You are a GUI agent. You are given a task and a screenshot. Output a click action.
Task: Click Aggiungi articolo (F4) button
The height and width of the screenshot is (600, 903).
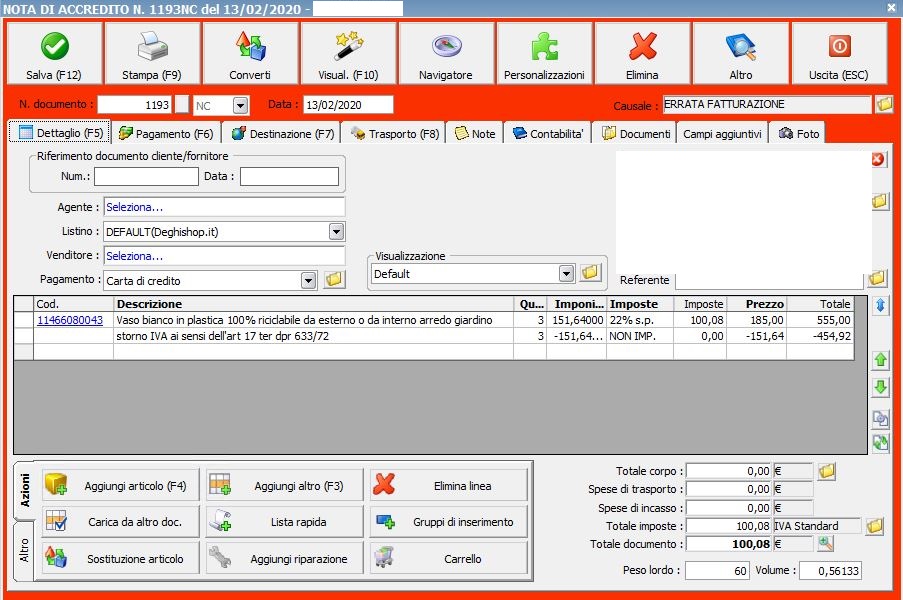pos(121,485)
